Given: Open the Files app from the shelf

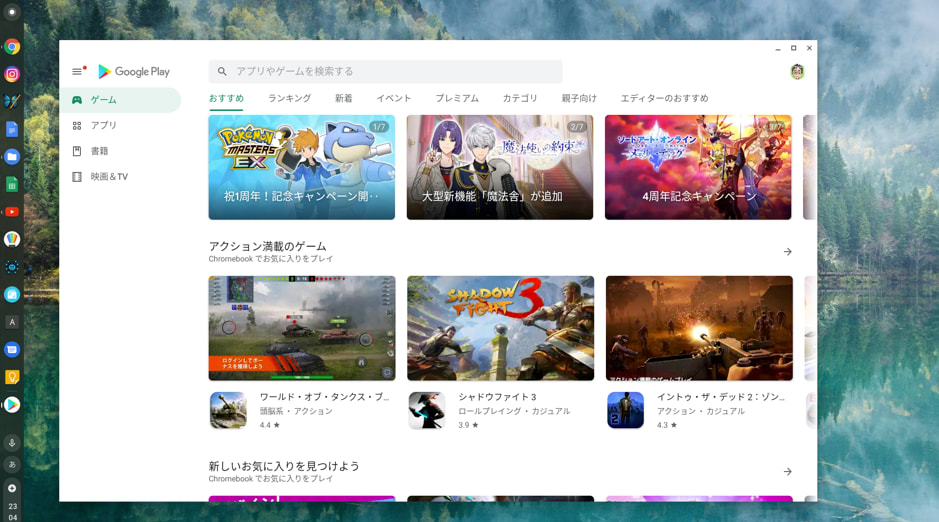Looking at the screenshot, I should coord(12,157).
